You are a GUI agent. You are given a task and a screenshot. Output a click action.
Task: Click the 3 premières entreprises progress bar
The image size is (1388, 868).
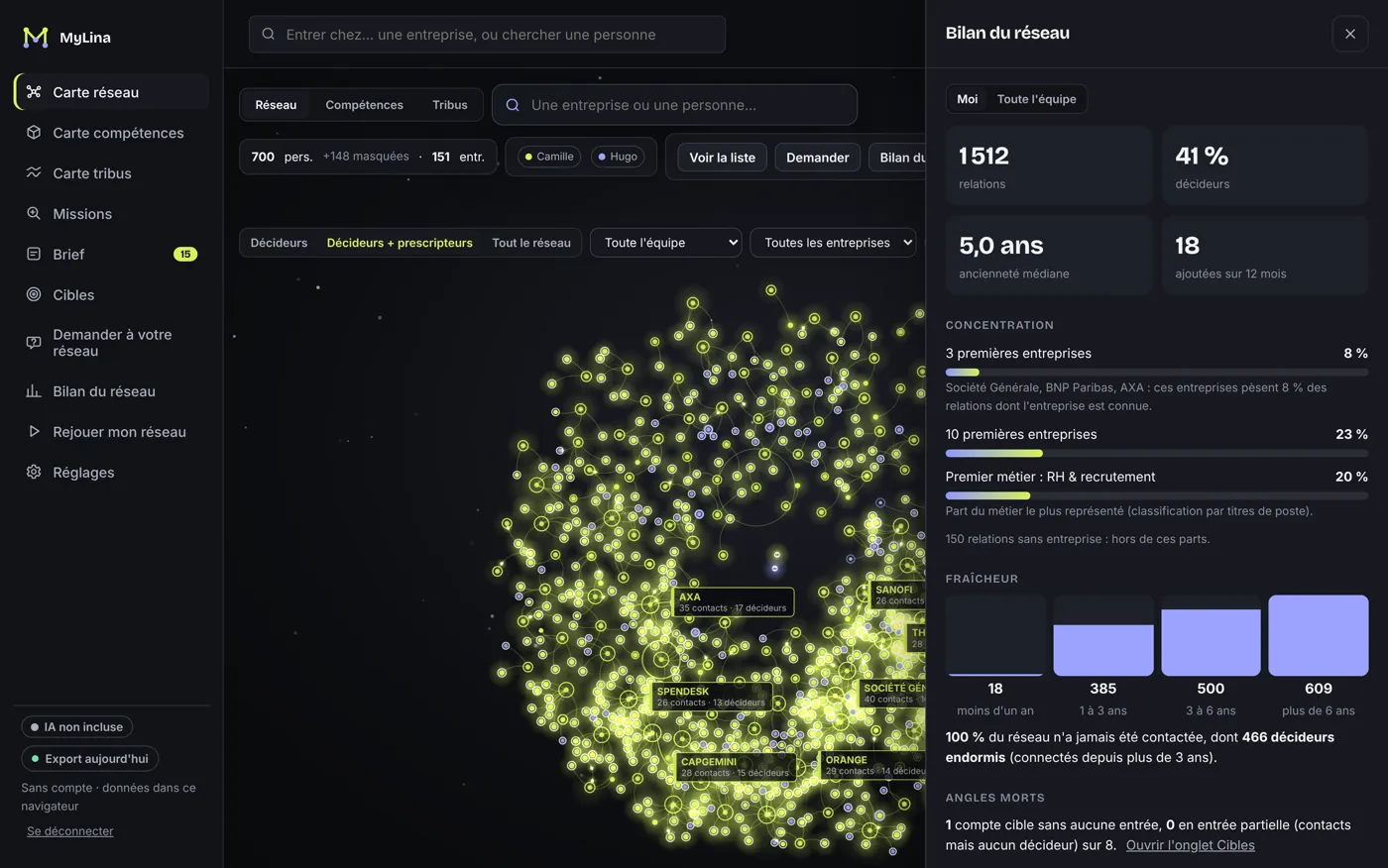coord(1156,373)
